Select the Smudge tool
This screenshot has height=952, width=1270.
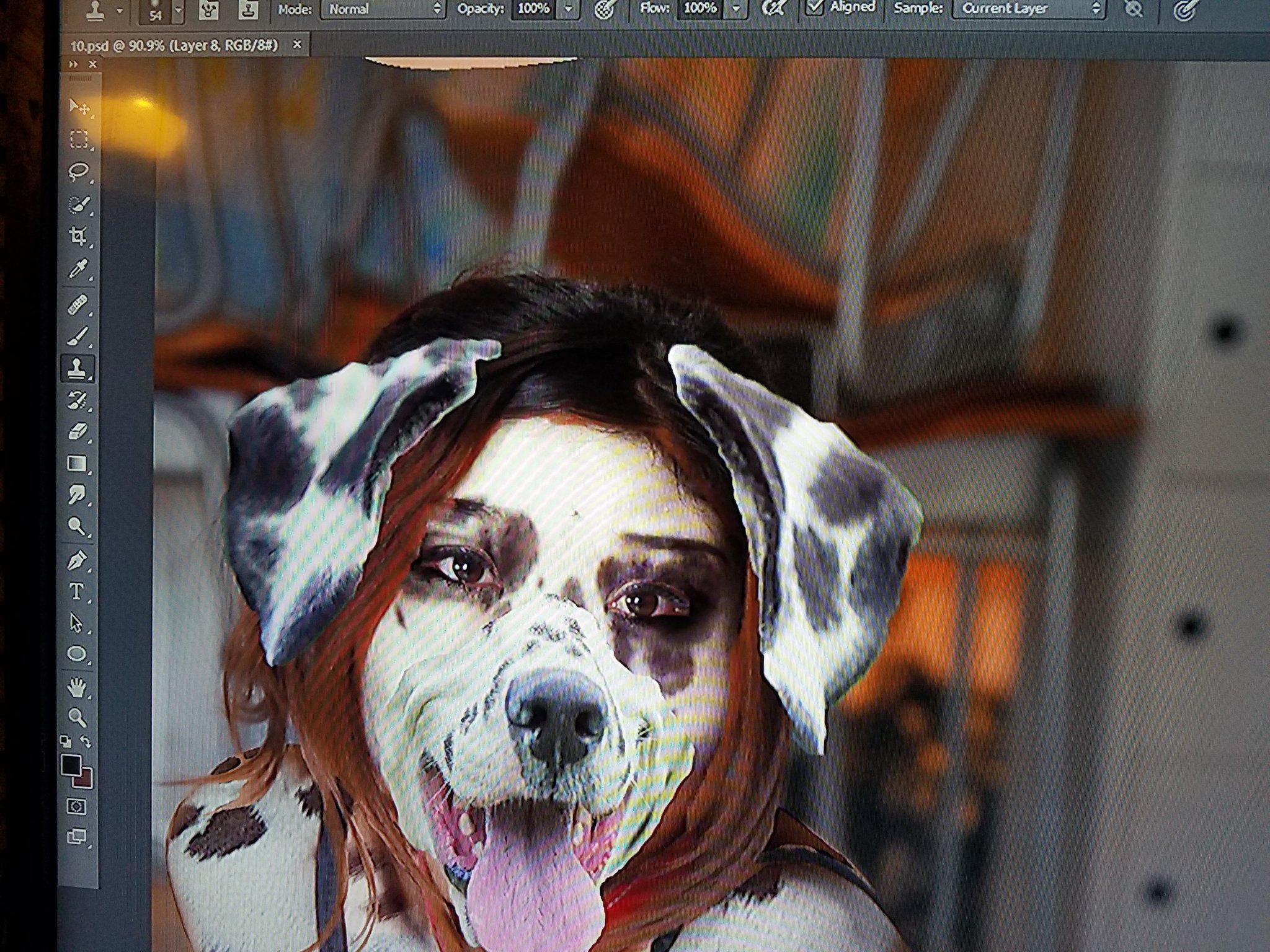tap(78, 495)
